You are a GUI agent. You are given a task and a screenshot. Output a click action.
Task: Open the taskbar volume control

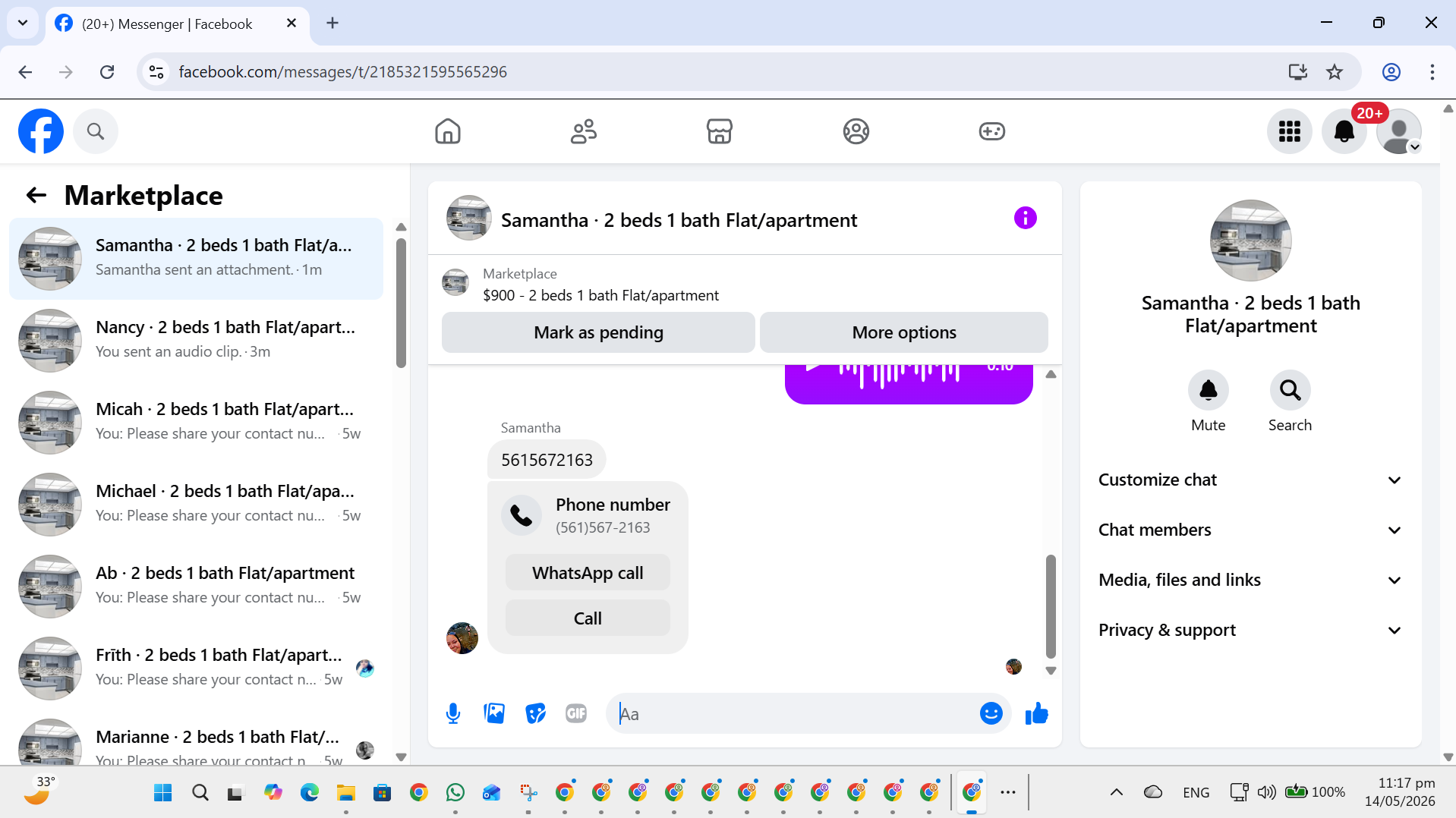click(1266, 792)
